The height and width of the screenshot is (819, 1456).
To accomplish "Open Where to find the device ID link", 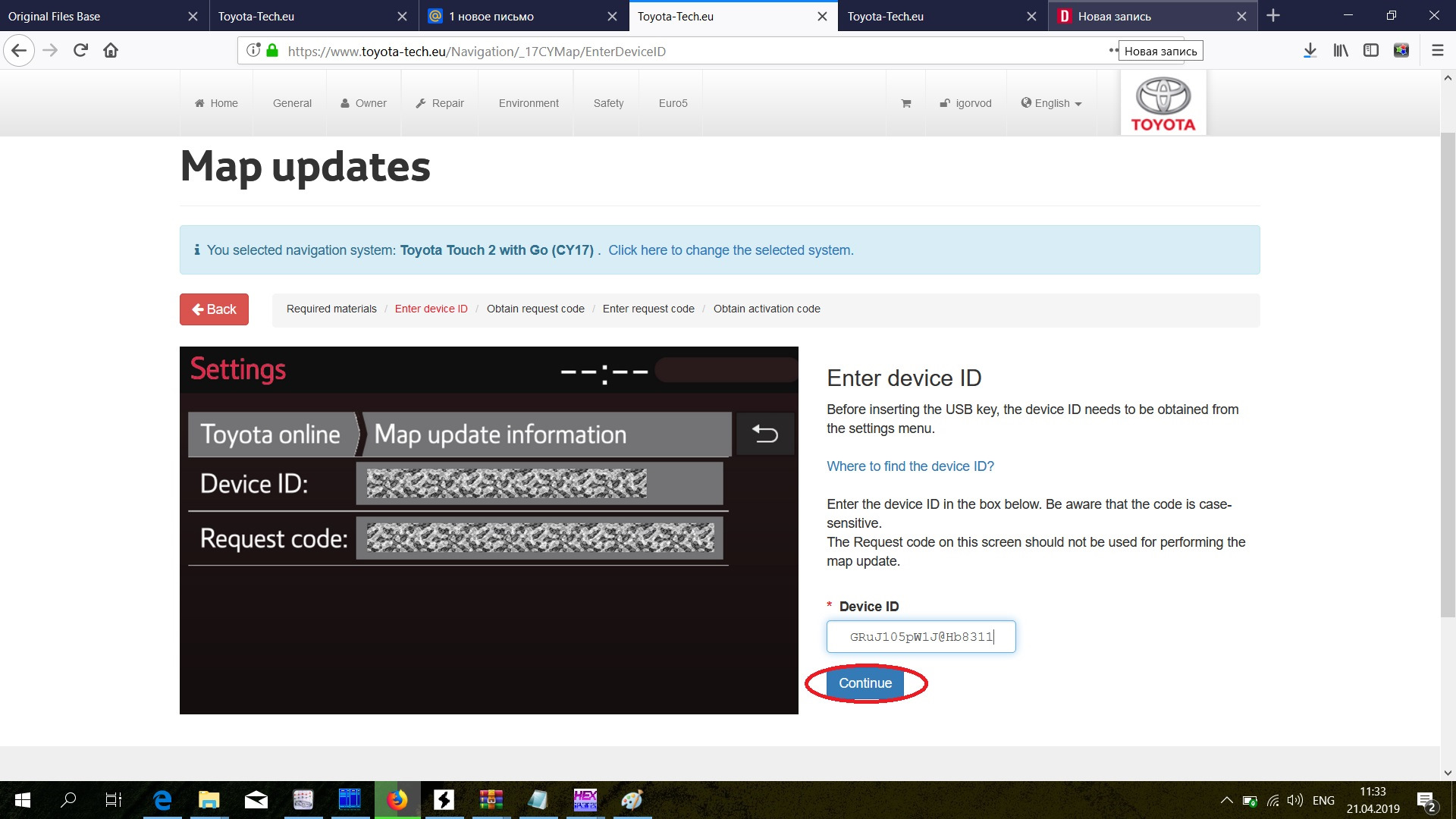I will click(x=910, y=466).
